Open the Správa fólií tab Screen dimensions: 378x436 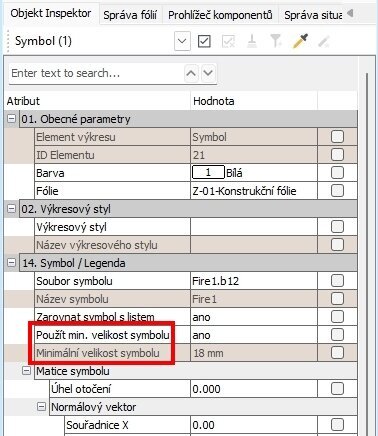point(130,15)
